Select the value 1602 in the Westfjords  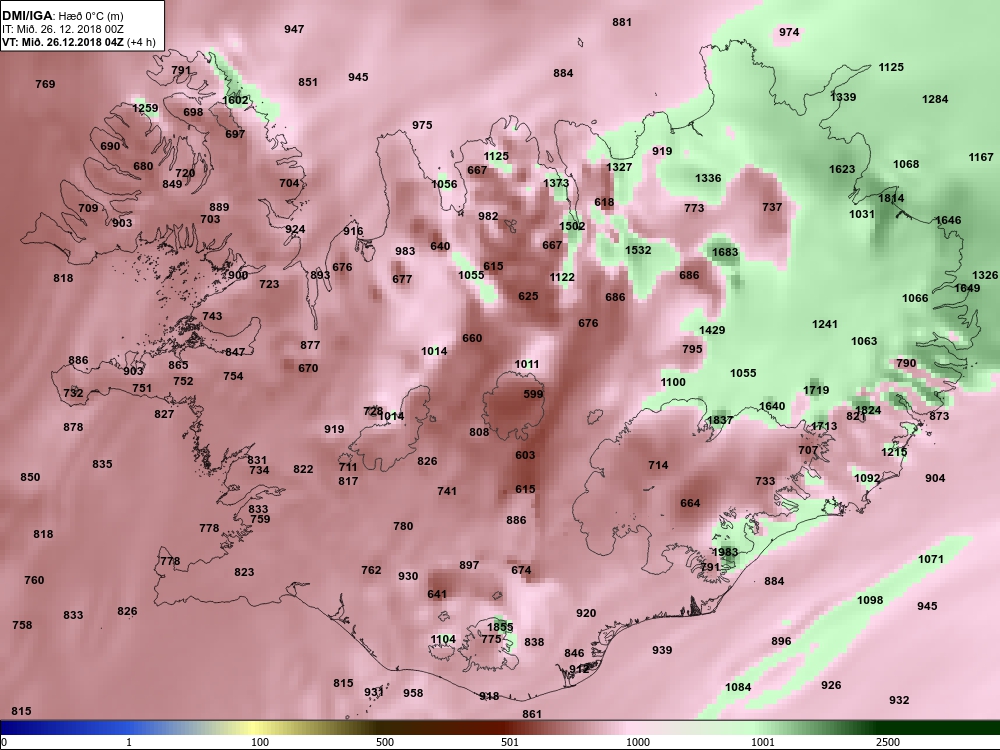click(x=235, y=99)
